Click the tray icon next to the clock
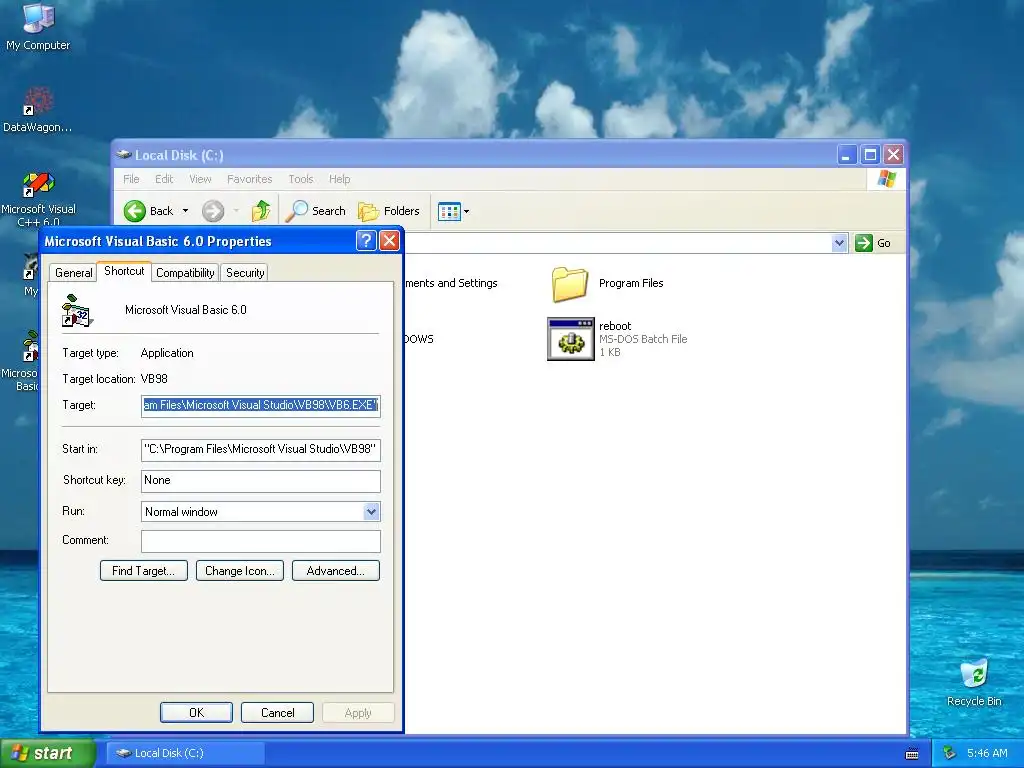Viewport: 1024px width, 768px height. 950,753
